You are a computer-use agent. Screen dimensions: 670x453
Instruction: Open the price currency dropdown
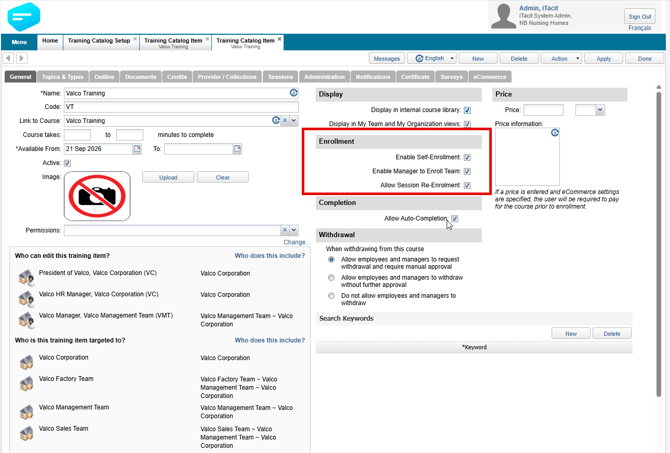[600, 110]
